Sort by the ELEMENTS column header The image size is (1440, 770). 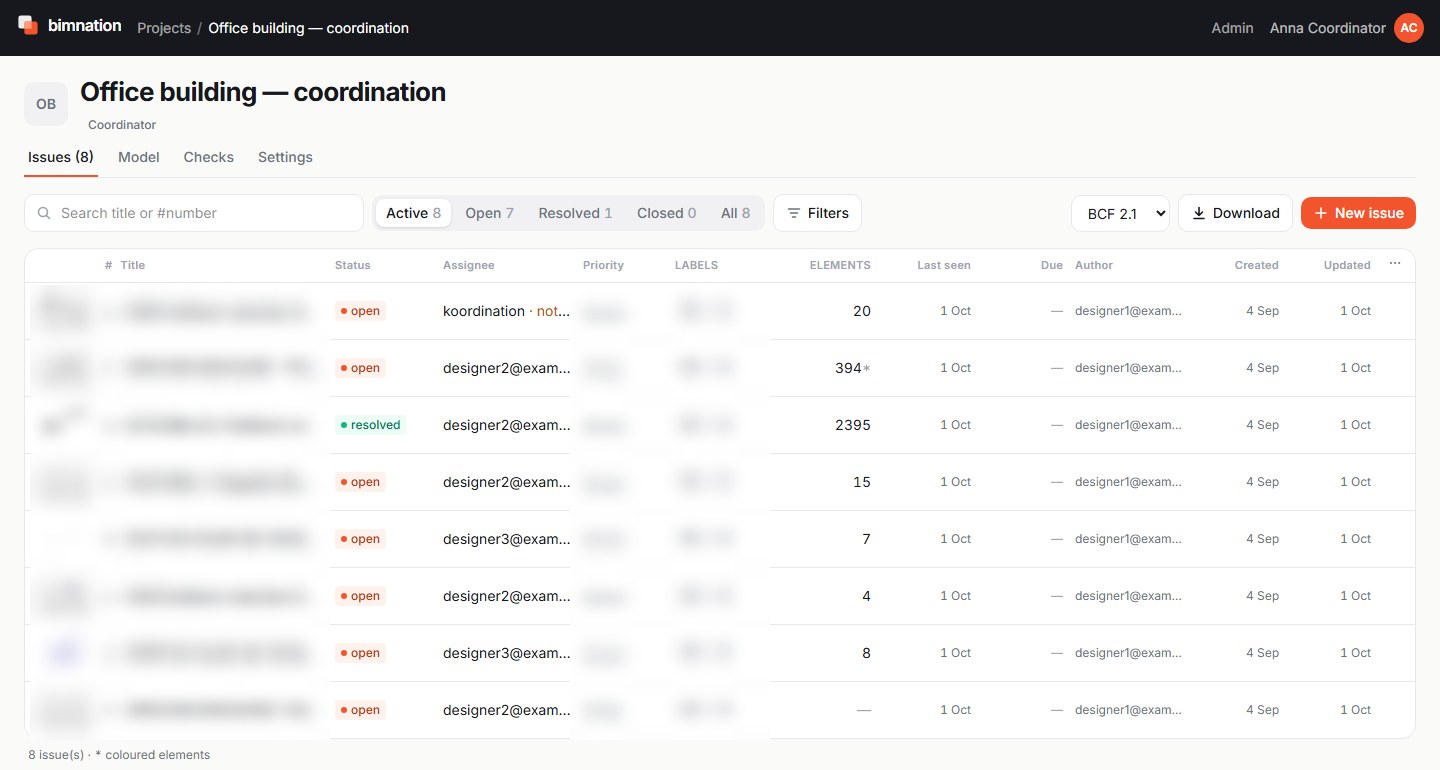[840, 265]
